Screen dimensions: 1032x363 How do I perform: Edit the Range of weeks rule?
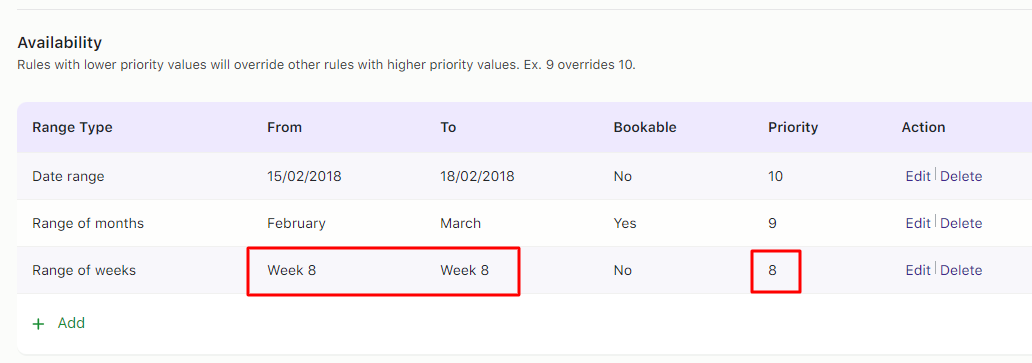coord(918,270)
